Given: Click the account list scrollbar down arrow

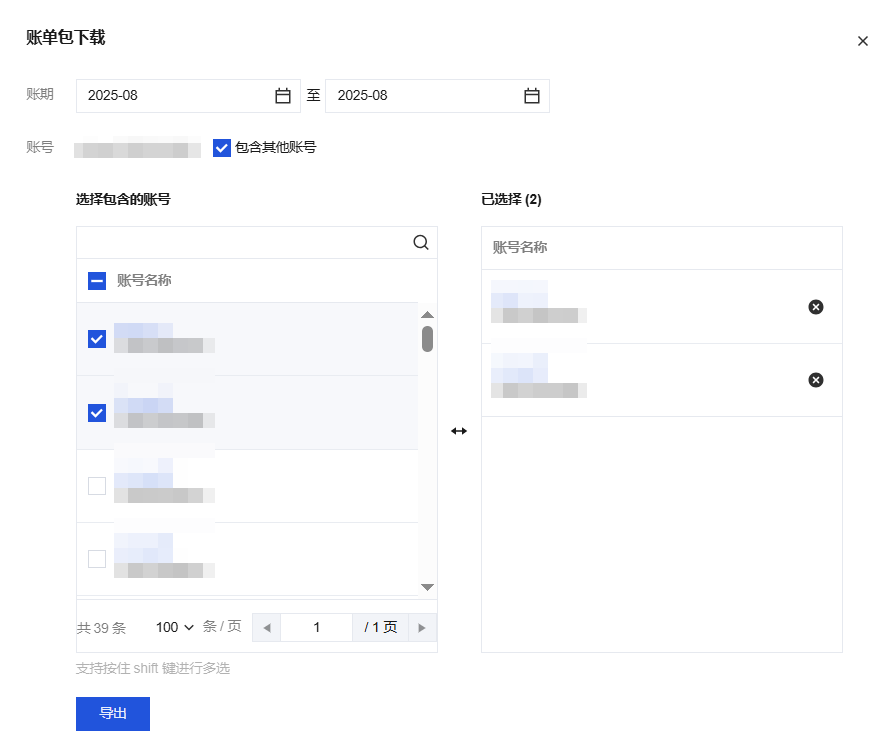Looking at the screenshot, I should 427,587.
